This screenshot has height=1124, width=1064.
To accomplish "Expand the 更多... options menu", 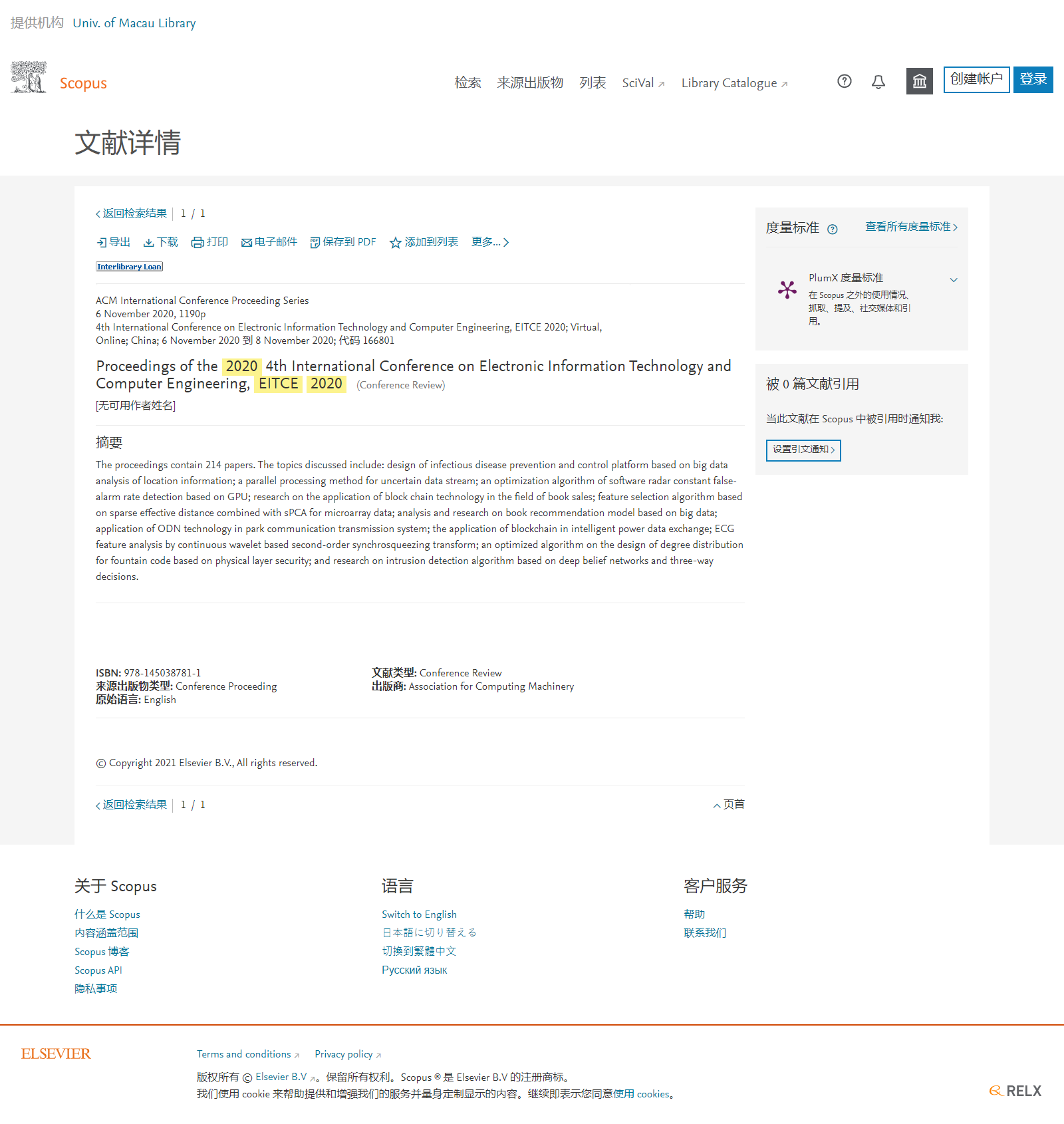I will pos(490,242).
